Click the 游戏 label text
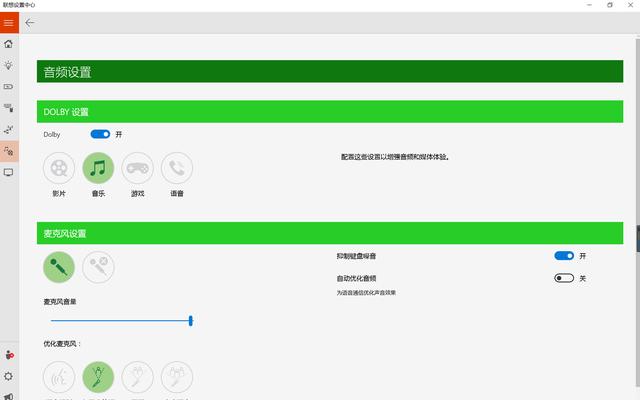This screenshot has height=400, width=640. [x=138, y=193]
